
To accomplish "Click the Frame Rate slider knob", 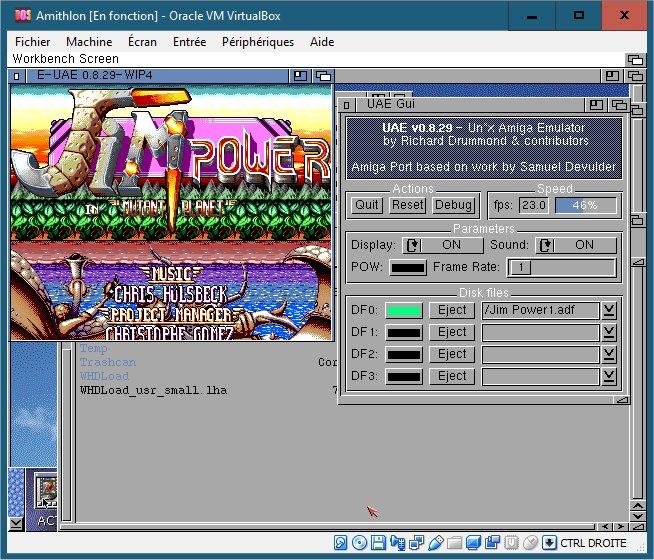I will point(520,267).
